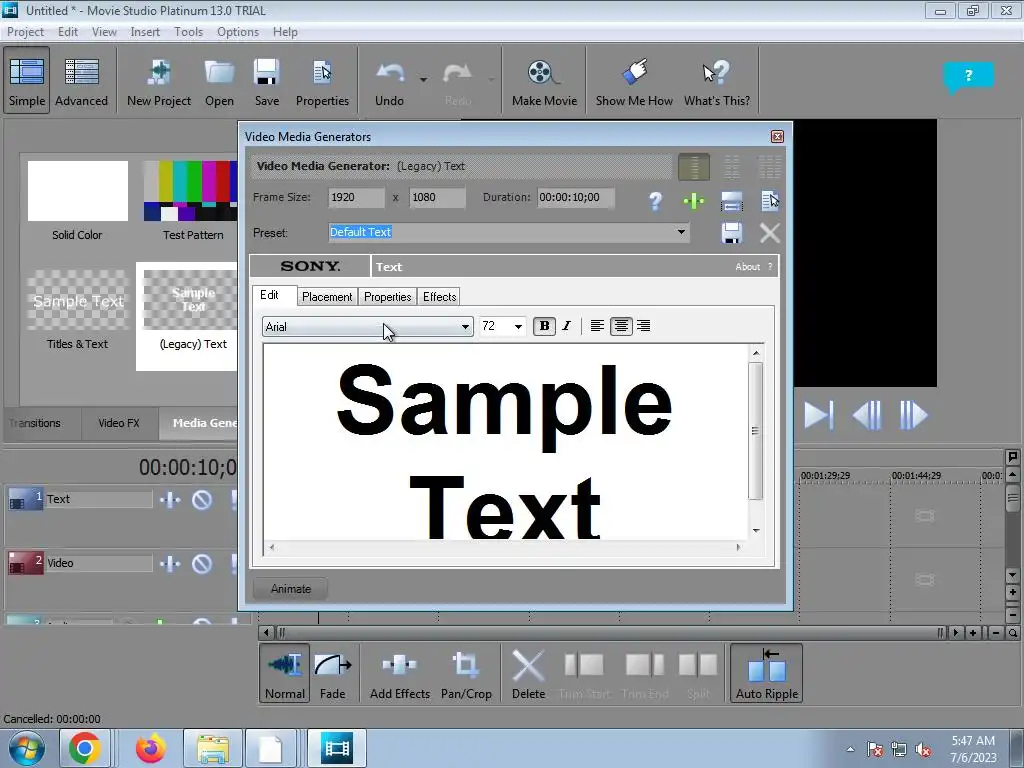Open the Edit menu
Viewport: 1024px width, 768px height.
tap(67, 31)
